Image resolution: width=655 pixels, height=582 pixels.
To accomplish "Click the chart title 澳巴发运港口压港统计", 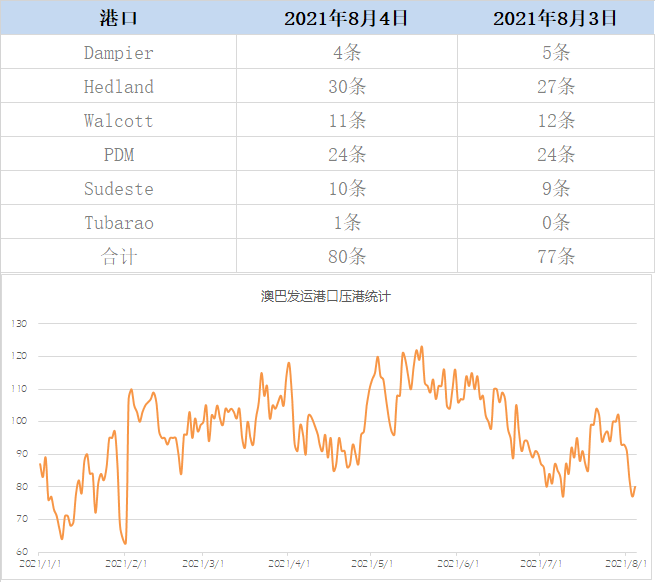I will pyautogui.click(x=326, y=296).
